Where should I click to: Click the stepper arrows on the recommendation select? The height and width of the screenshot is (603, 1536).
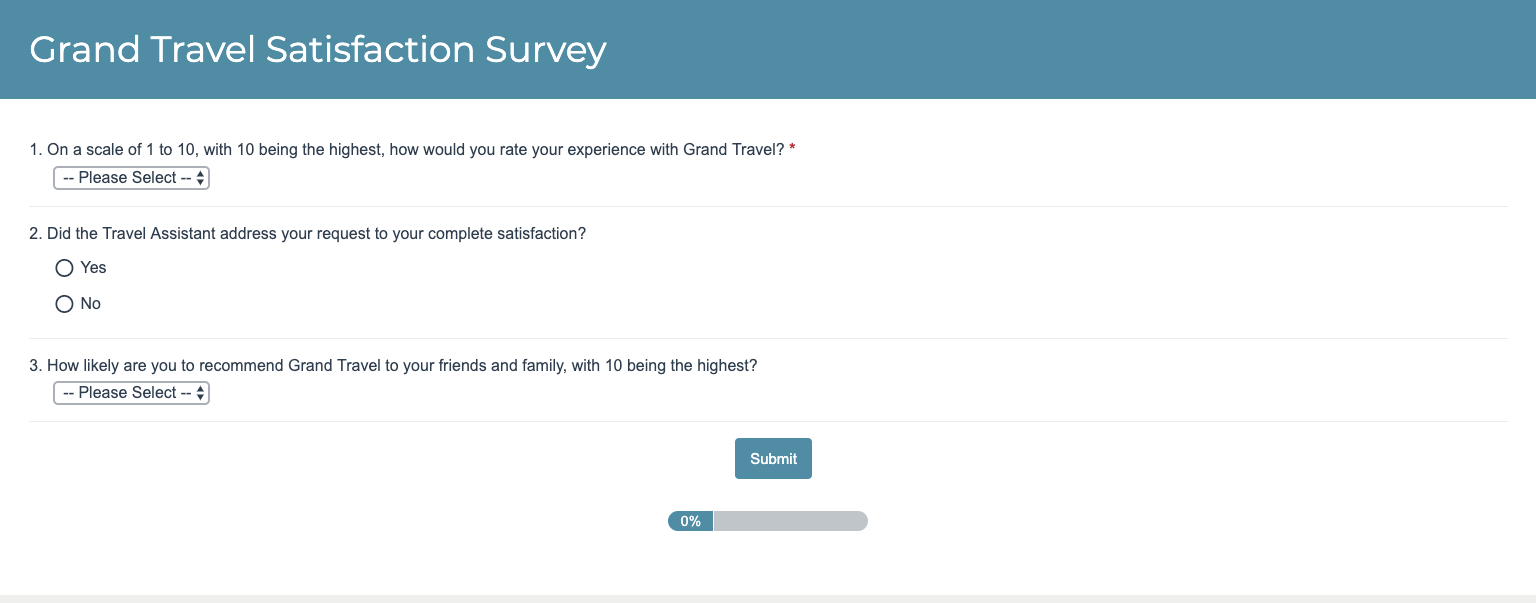pyautogui.click(x=201, y=393)
